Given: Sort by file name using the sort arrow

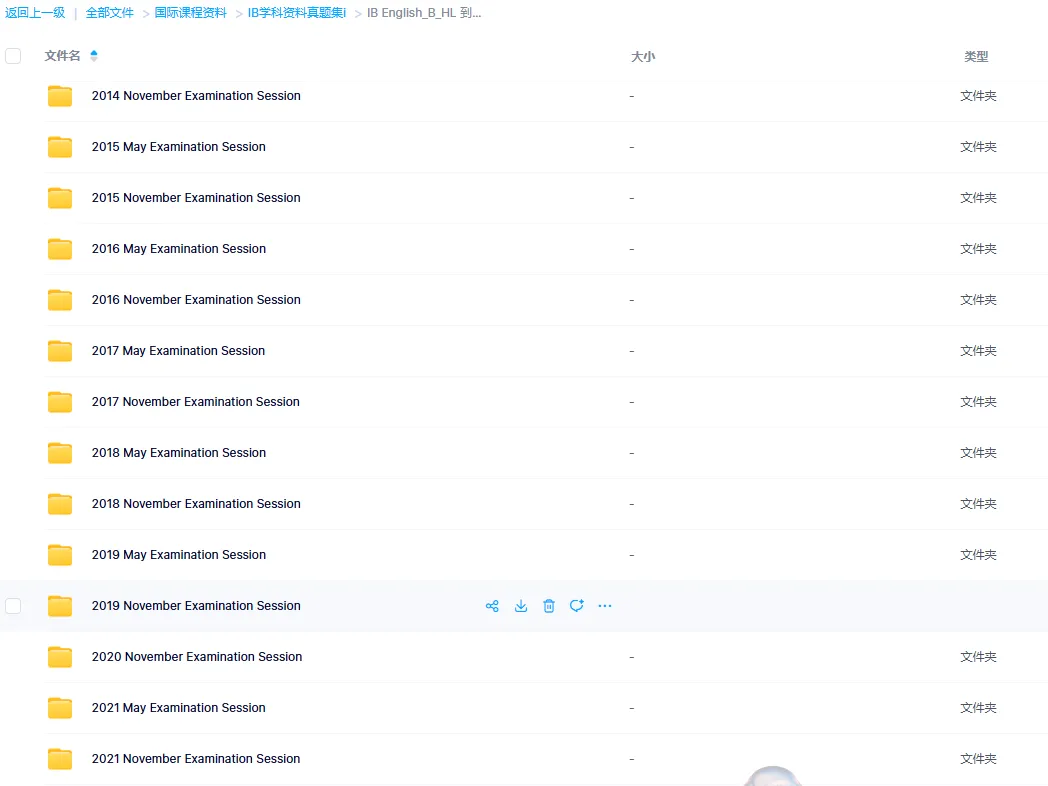Looking at the screenshot, I should tap(94, 55).
